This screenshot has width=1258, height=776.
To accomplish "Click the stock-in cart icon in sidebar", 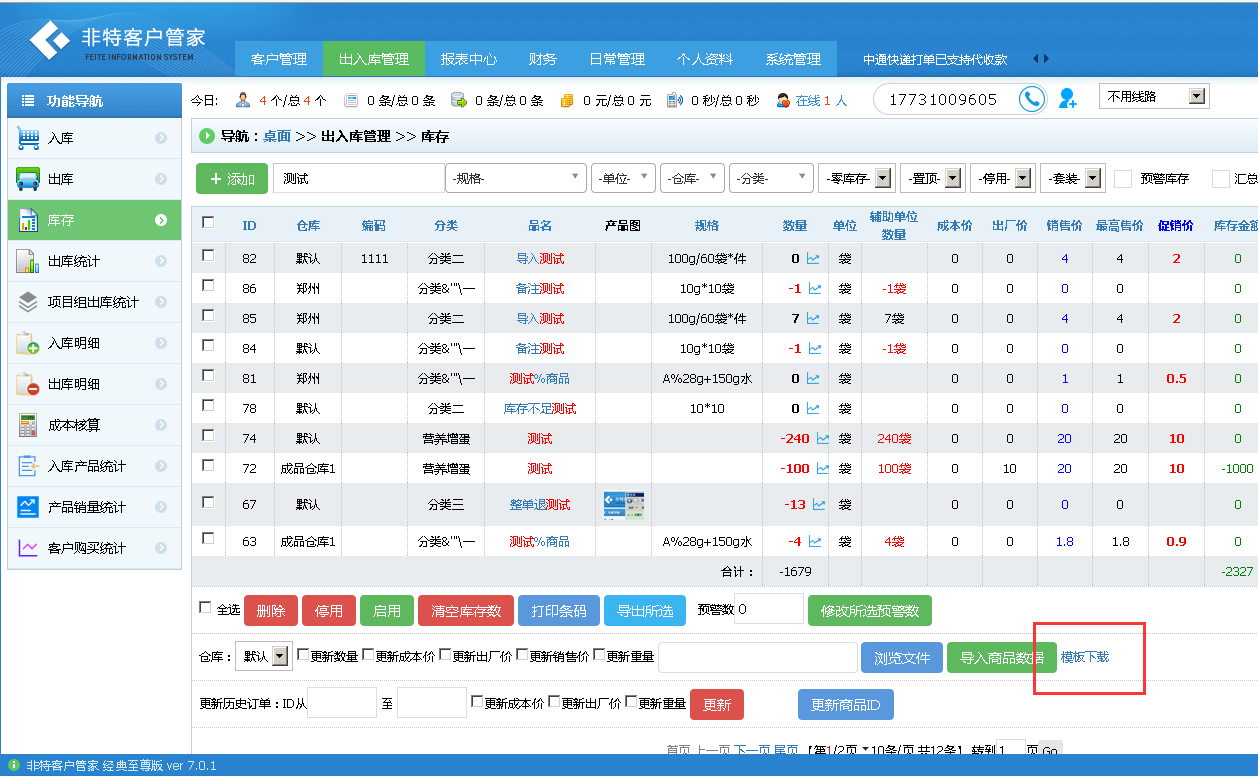I will [28, 138].
